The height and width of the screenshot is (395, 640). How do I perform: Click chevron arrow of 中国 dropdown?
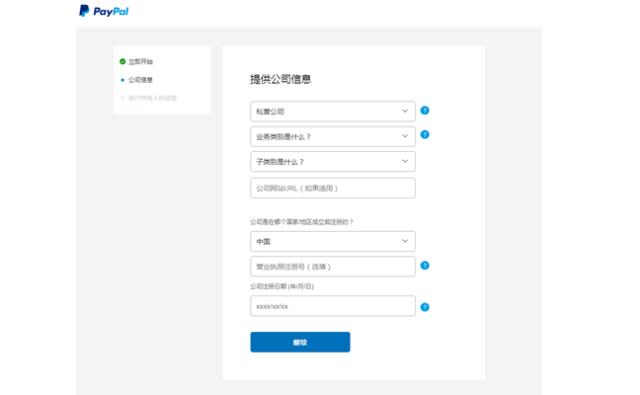(405, 241)
